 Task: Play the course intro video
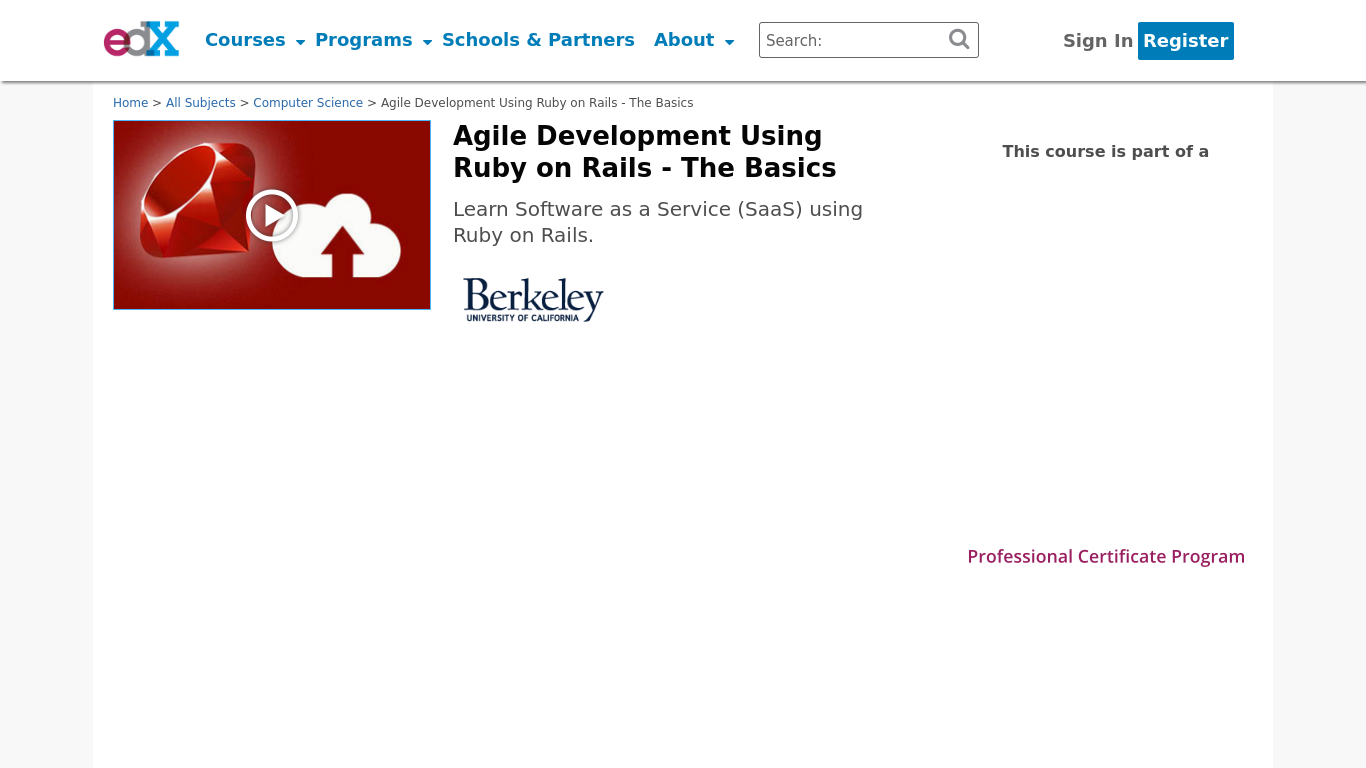pyautogui.click(x=272, y=215)
